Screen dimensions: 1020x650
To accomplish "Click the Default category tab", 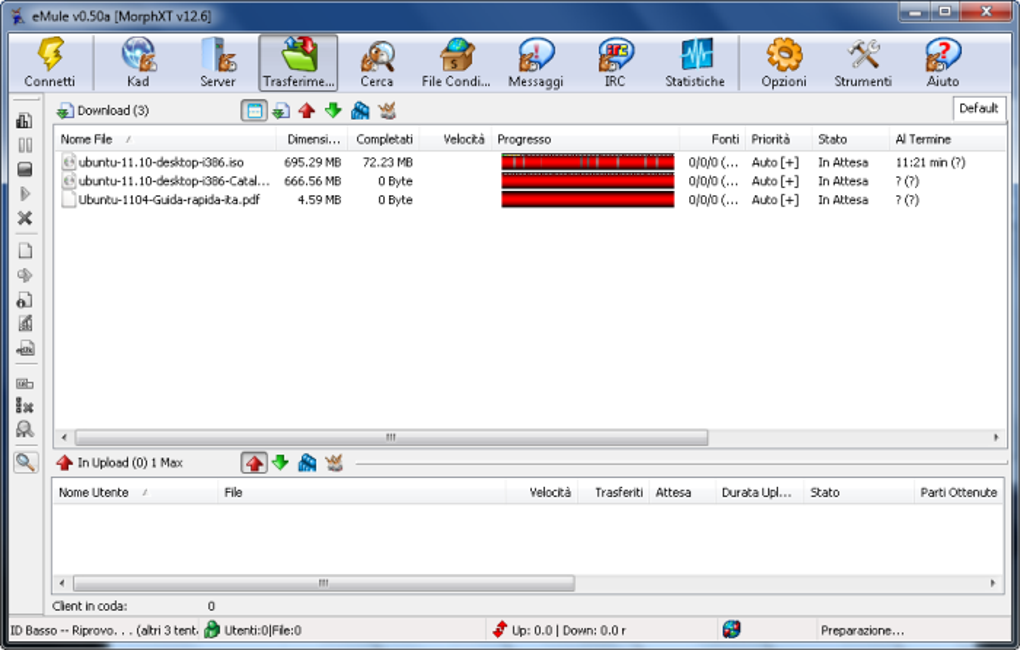I will 978,109.
